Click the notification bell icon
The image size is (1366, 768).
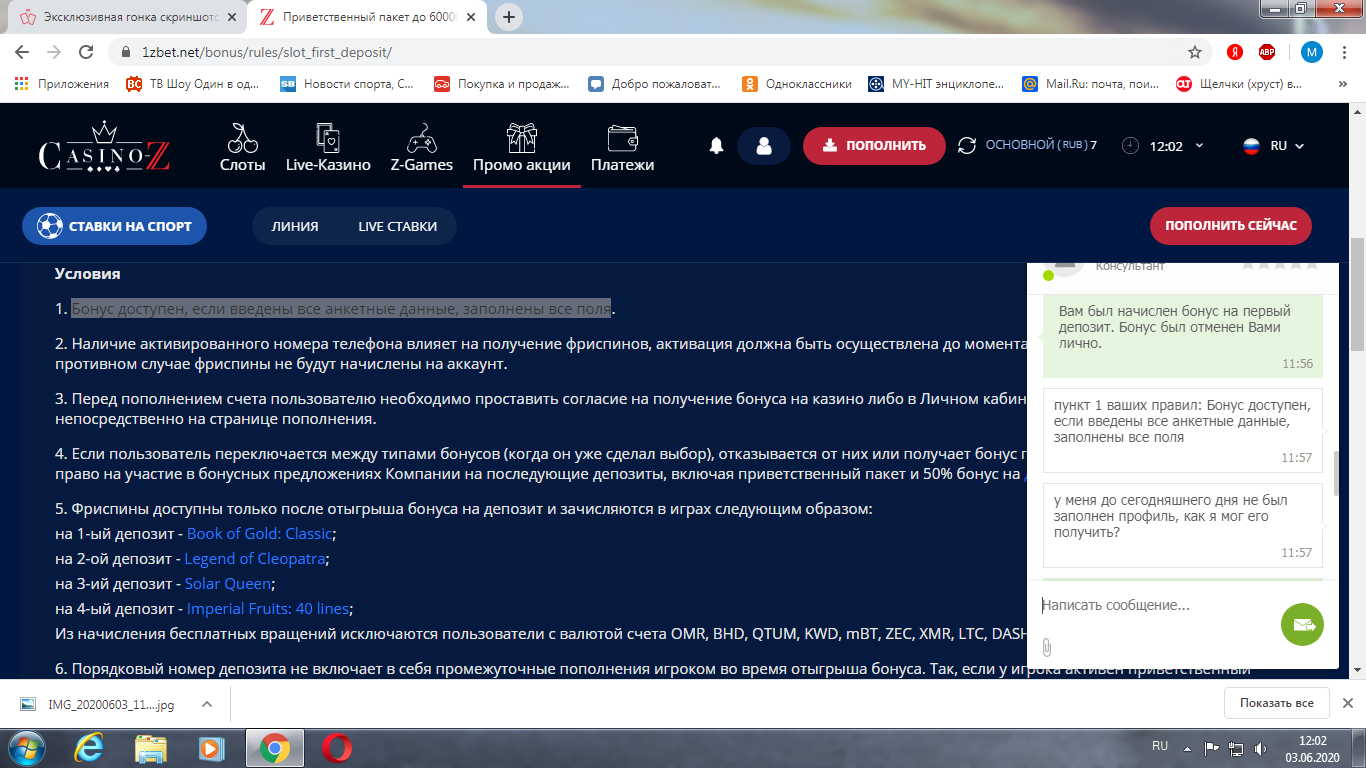click(x=716, y=146)
